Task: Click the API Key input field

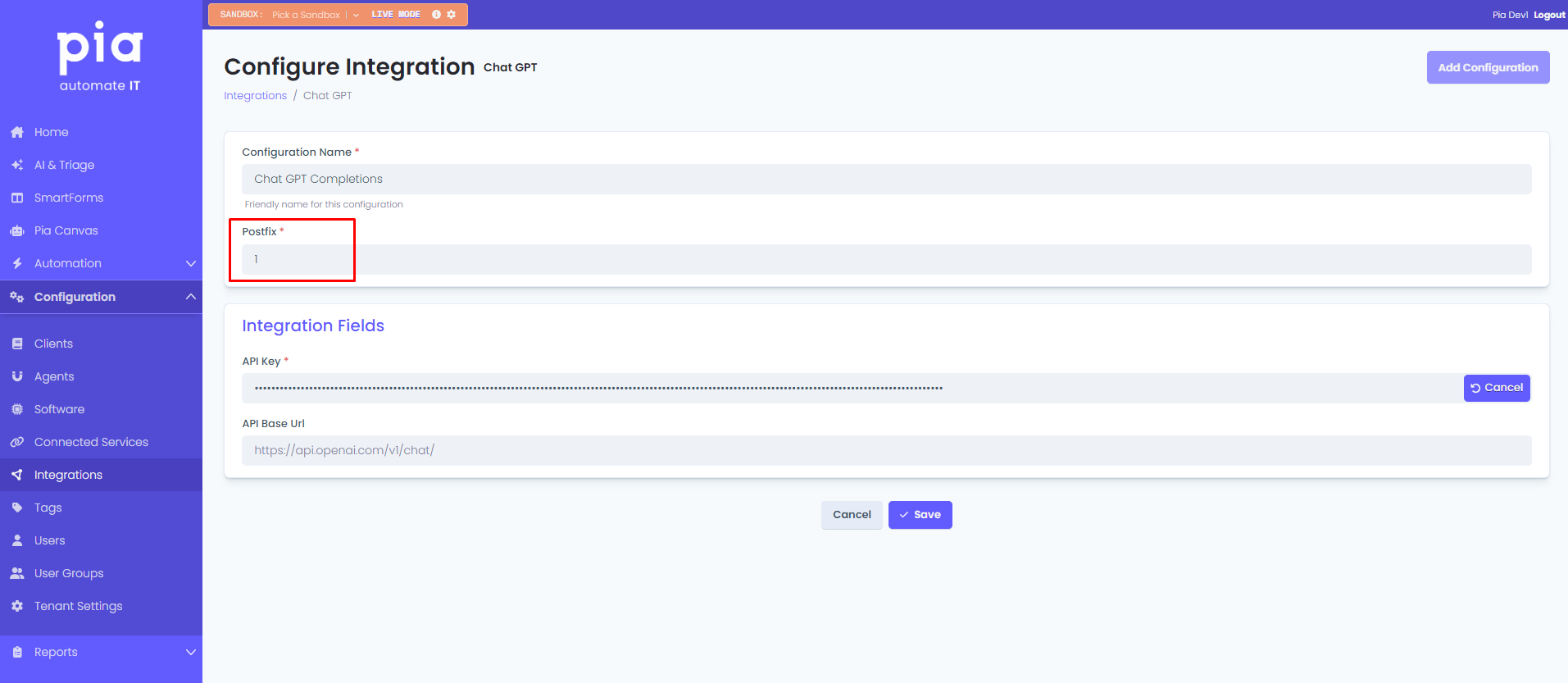Action: coord(851,388)
